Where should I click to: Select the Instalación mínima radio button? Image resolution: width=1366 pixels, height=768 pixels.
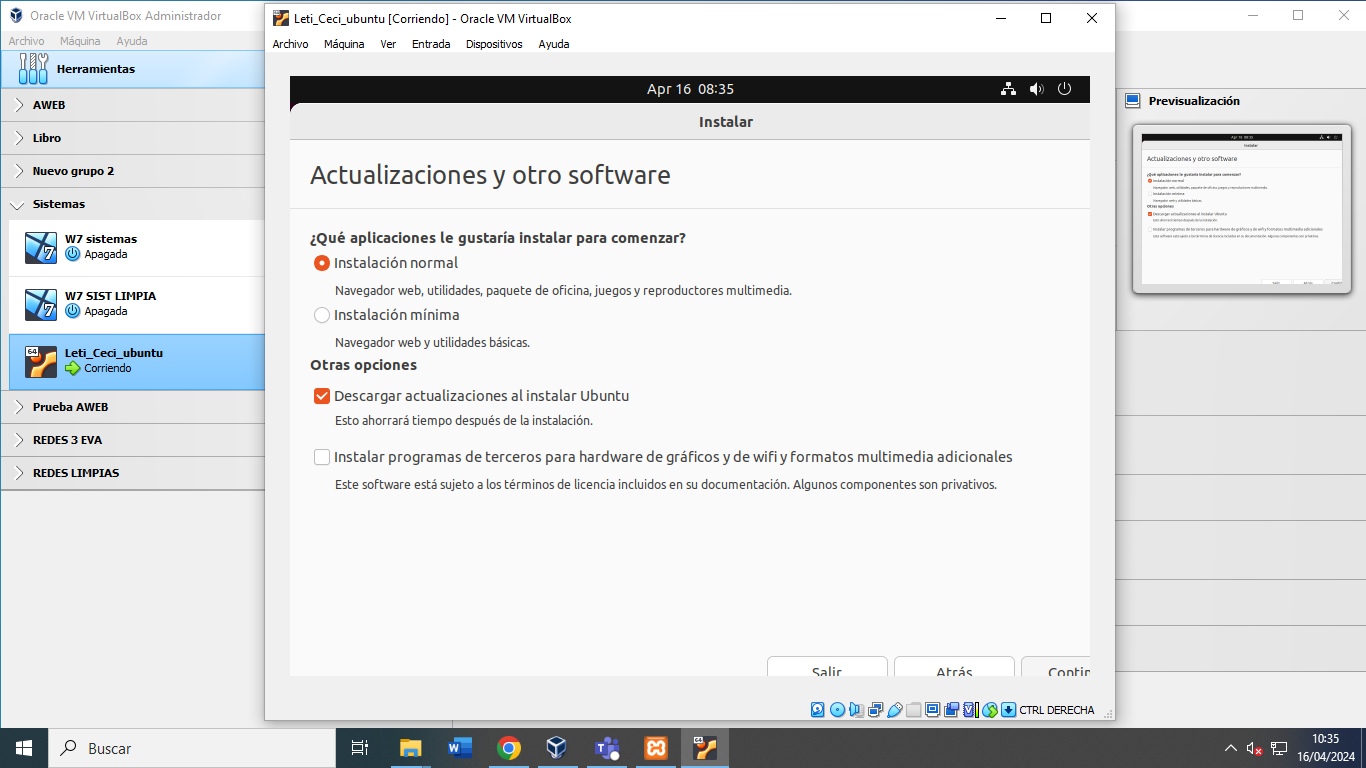pos(322,314)
